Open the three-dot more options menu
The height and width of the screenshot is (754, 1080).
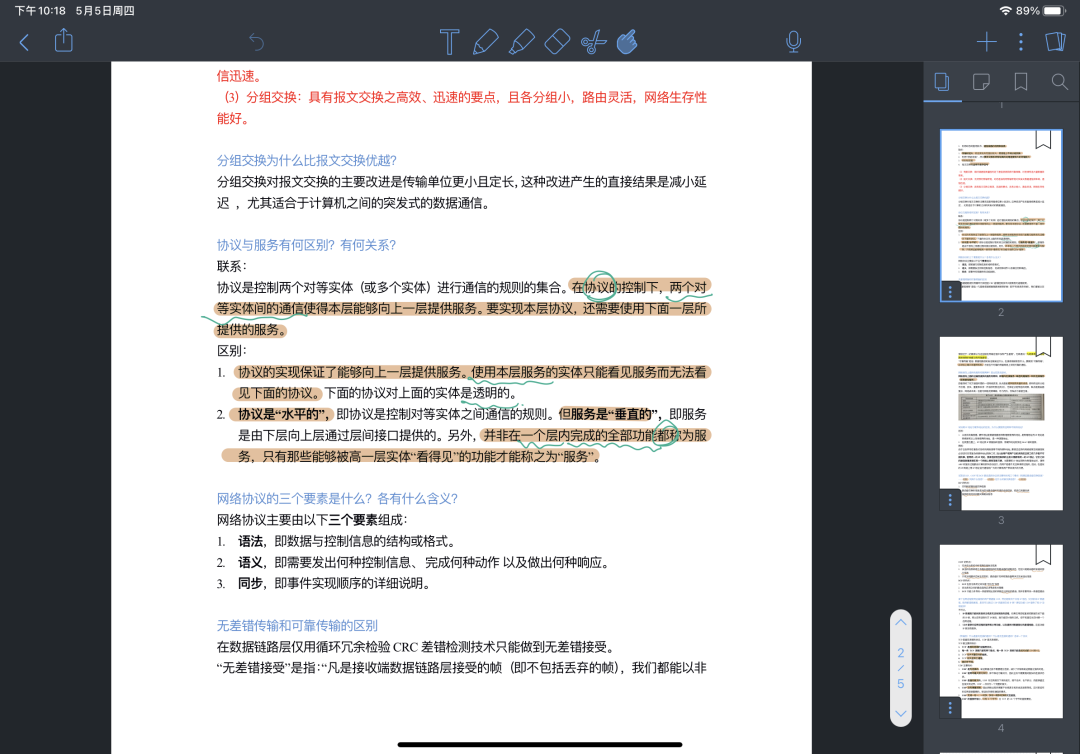[x=1020, y=42]
